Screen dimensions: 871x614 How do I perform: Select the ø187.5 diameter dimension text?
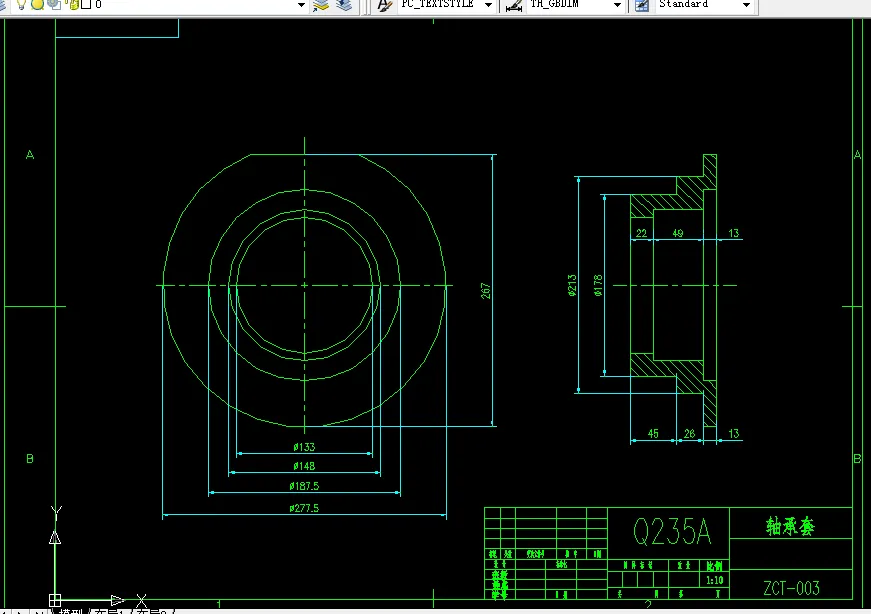point(304,486)
